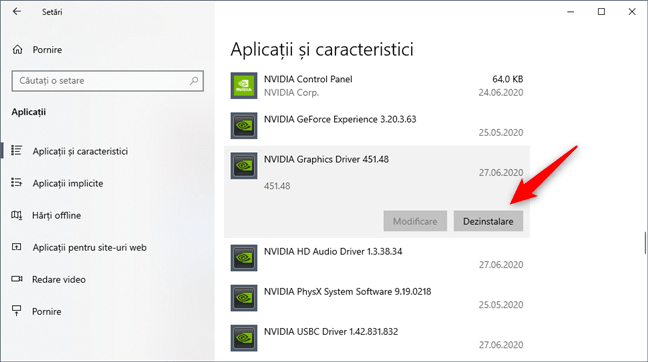Click the NVIDIA Control Panel app icon
This screenshot has height=362, width=648.
(244, 86)
